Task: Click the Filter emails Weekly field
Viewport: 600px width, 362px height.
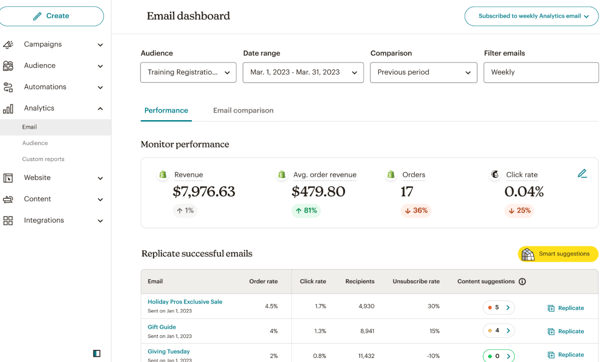Action: tap(541, 72)
